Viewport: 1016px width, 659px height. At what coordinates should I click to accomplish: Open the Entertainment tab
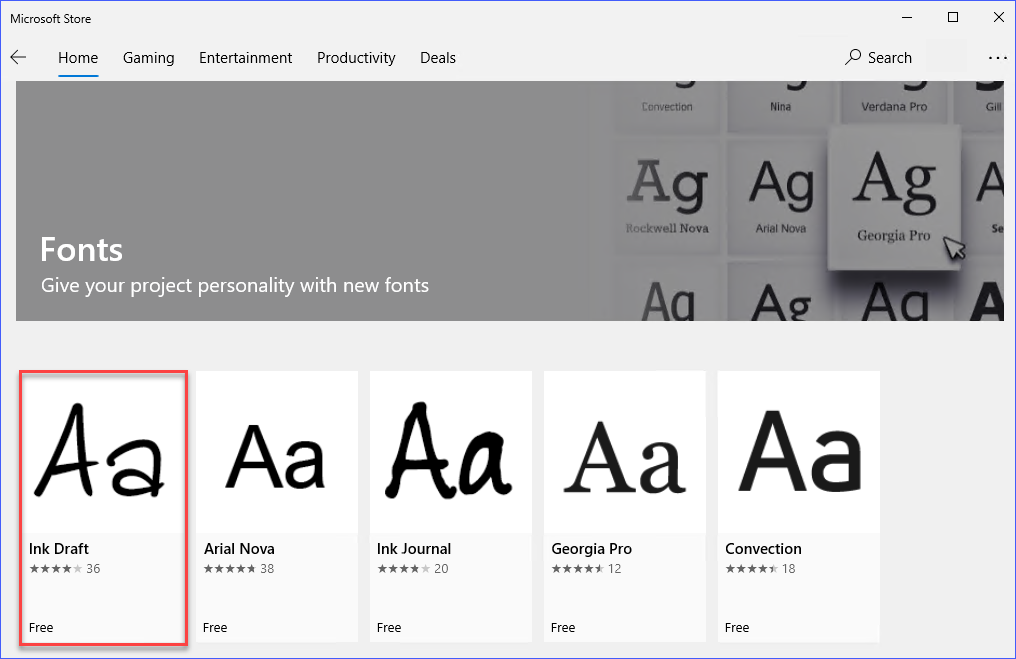(246, 58)
